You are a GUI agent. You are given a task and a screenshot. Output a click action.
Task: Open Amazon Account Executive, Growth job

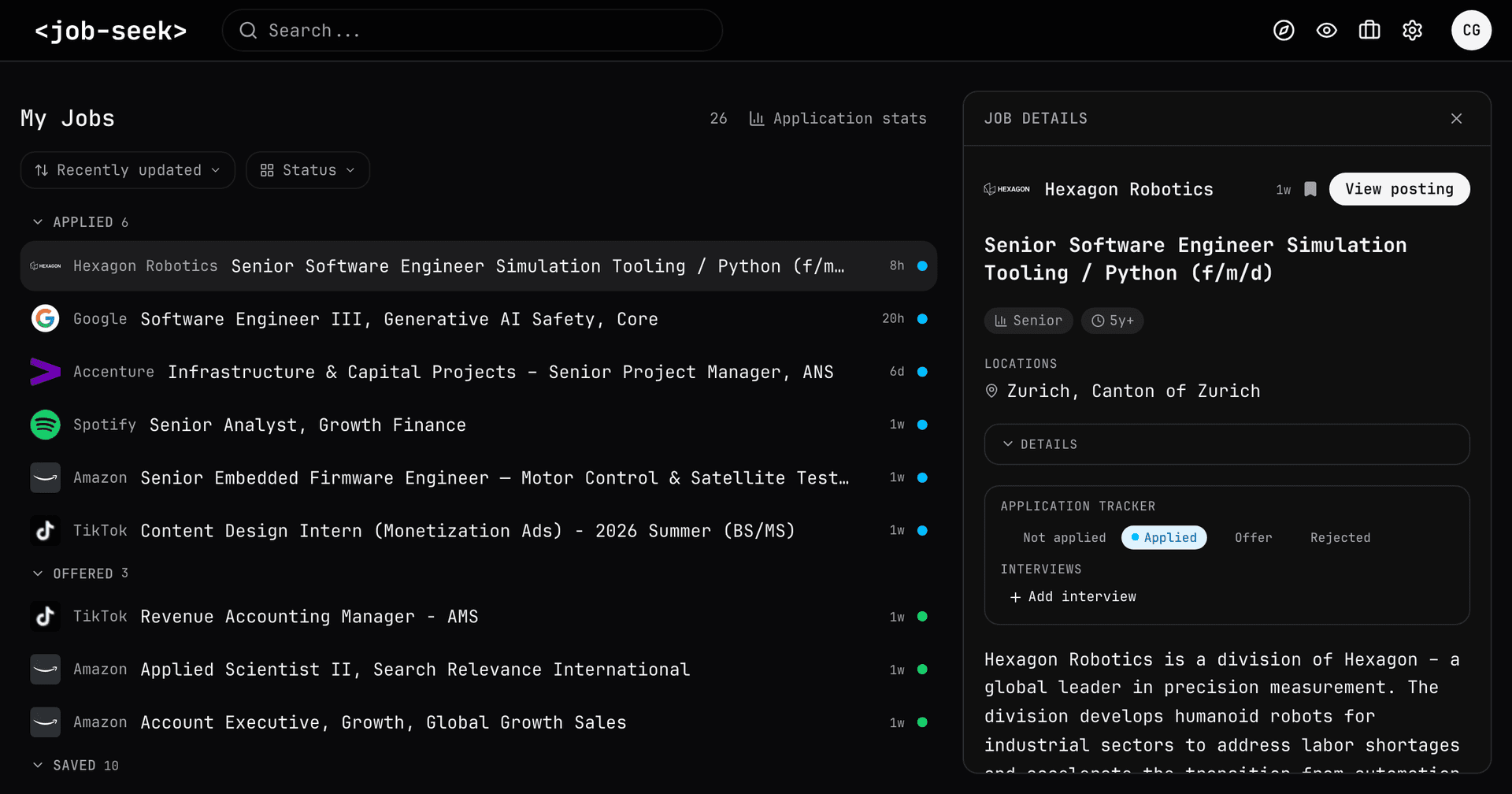click(x=479, y=722)
